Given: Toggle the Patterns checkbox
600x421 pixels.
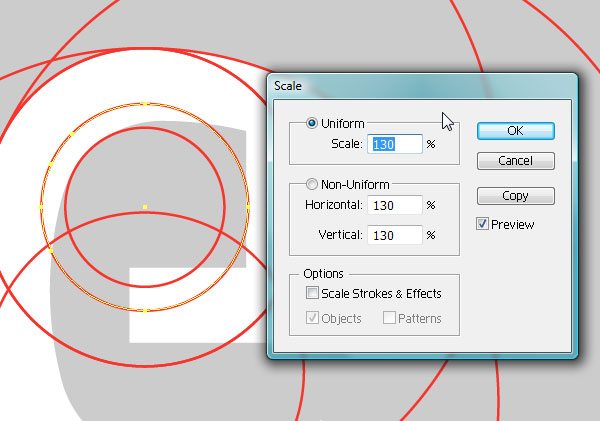Looking at the screenshot, I should [x=389, y=318].
